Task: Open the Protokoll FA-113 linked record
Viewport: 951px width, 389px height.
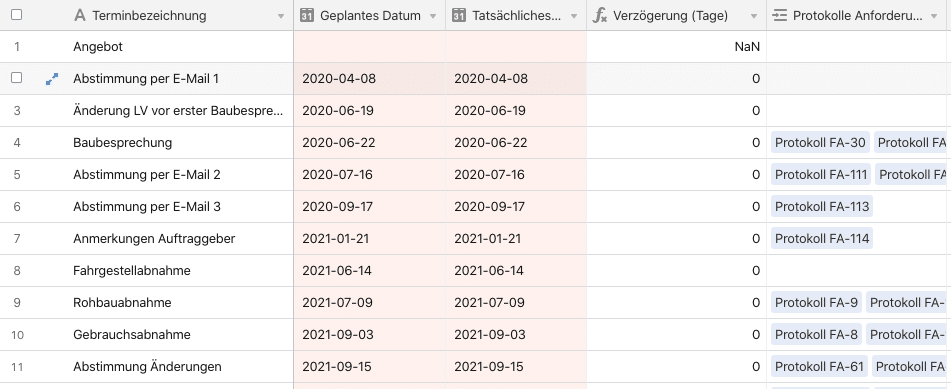Action: [x=822, y=207]
